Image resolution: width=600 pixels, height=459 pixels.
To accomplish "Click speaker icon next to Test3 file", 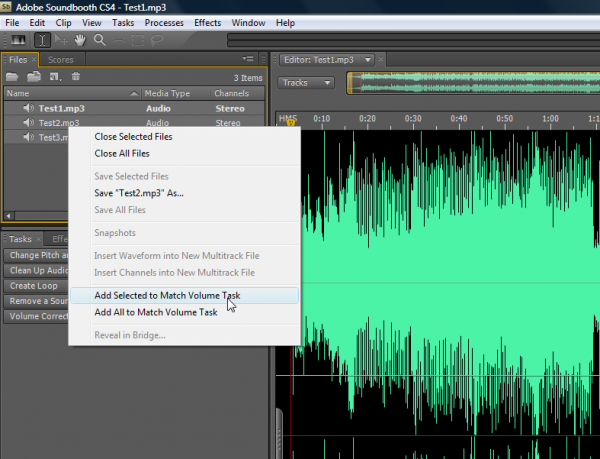I will point(28,137).
